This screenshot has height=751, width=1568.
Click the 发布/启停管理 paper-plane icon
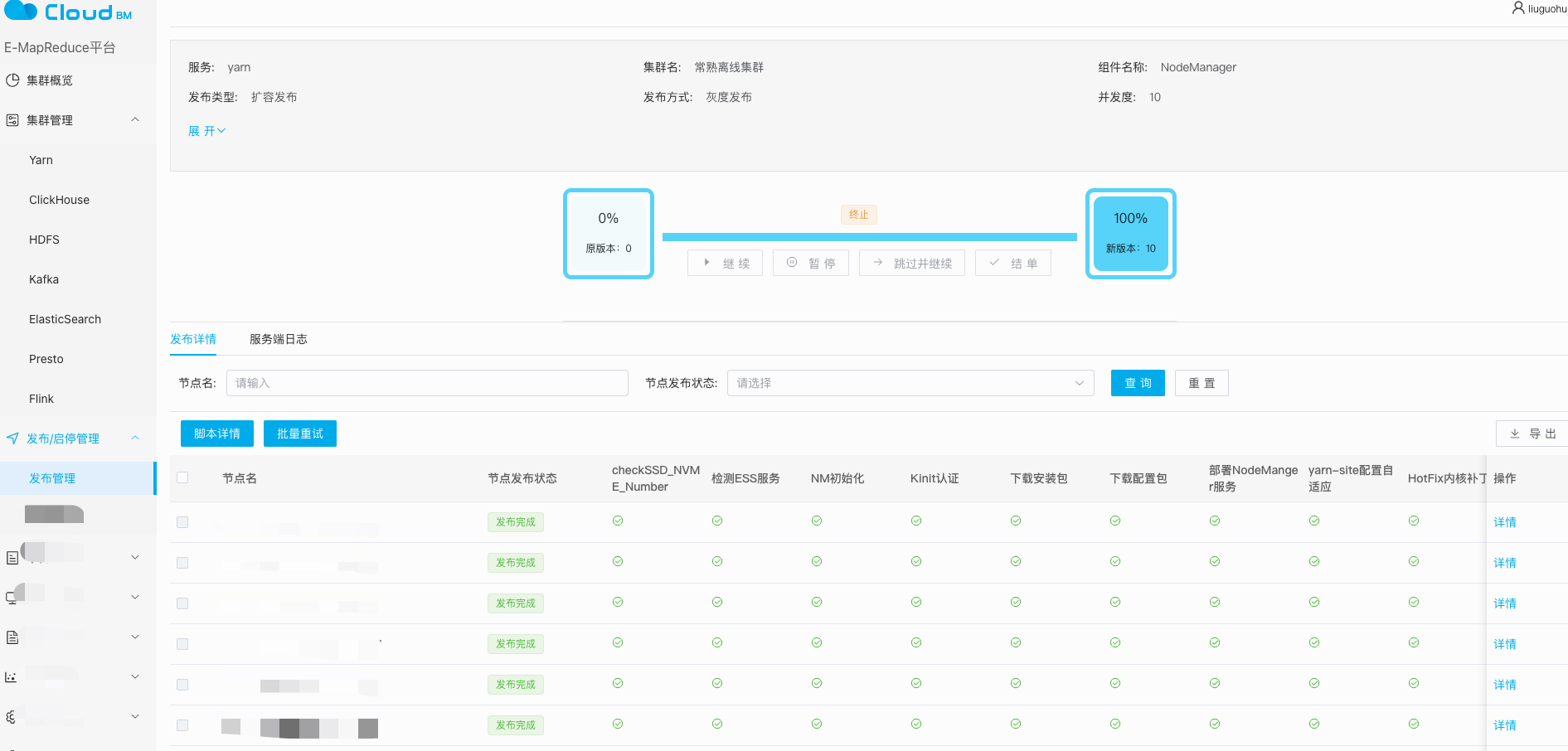12,438
